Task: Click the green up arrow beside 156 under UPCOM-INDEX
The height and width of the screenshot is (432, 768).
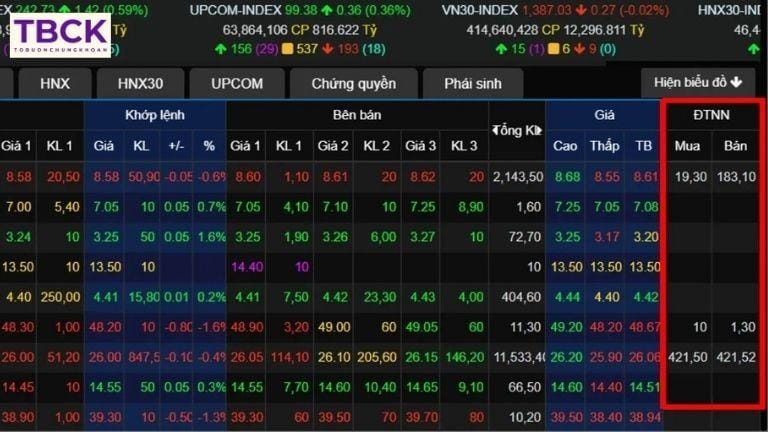Action: click(x=220, y=49)
